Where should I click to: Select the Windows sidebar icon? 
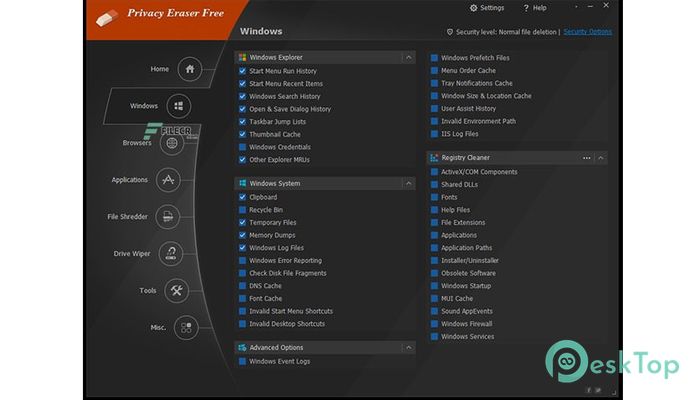179,106
